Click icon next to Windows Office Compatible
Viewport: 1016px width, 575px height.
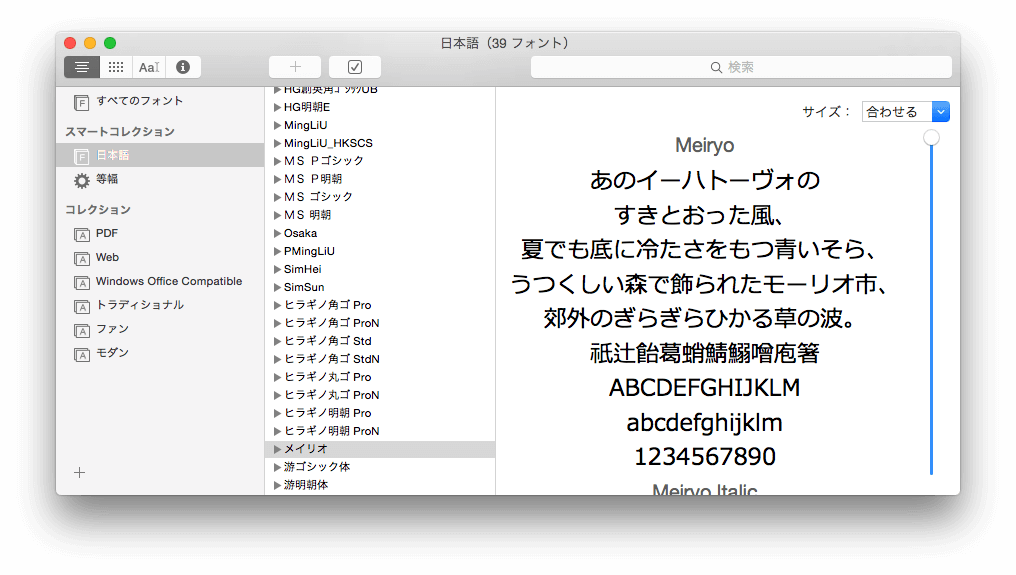click(x=82, y=283)
